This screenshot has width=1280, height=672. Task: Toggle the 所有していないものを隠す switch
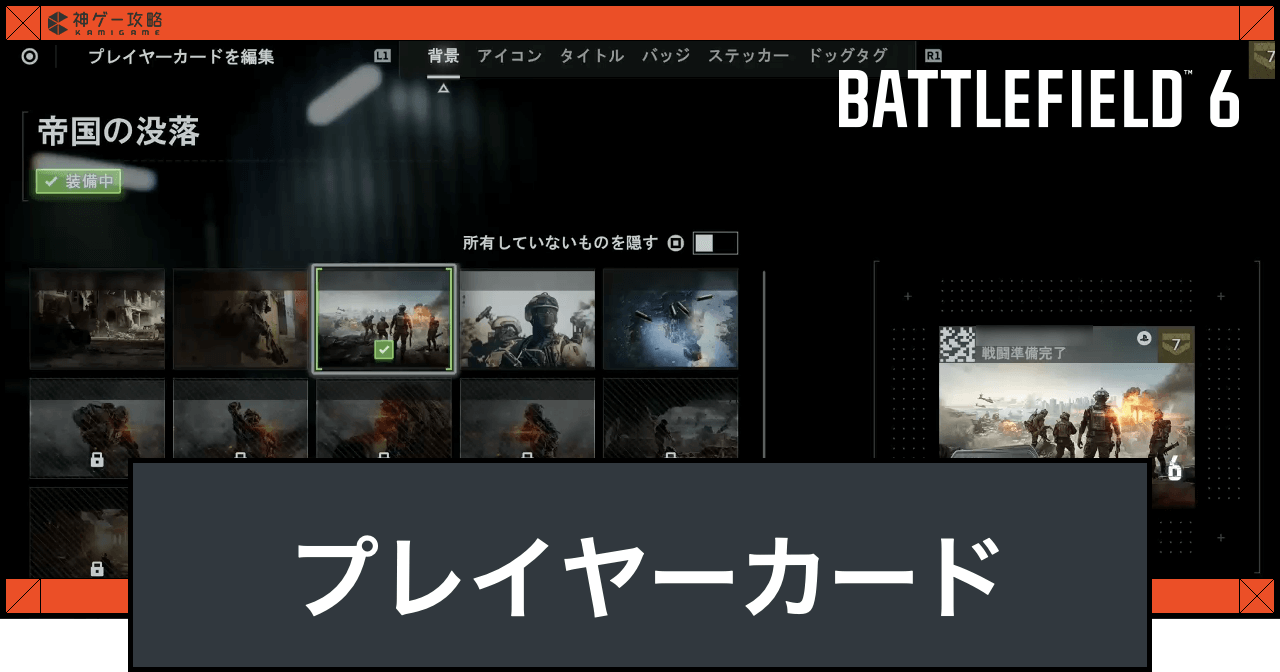[715, 243]
